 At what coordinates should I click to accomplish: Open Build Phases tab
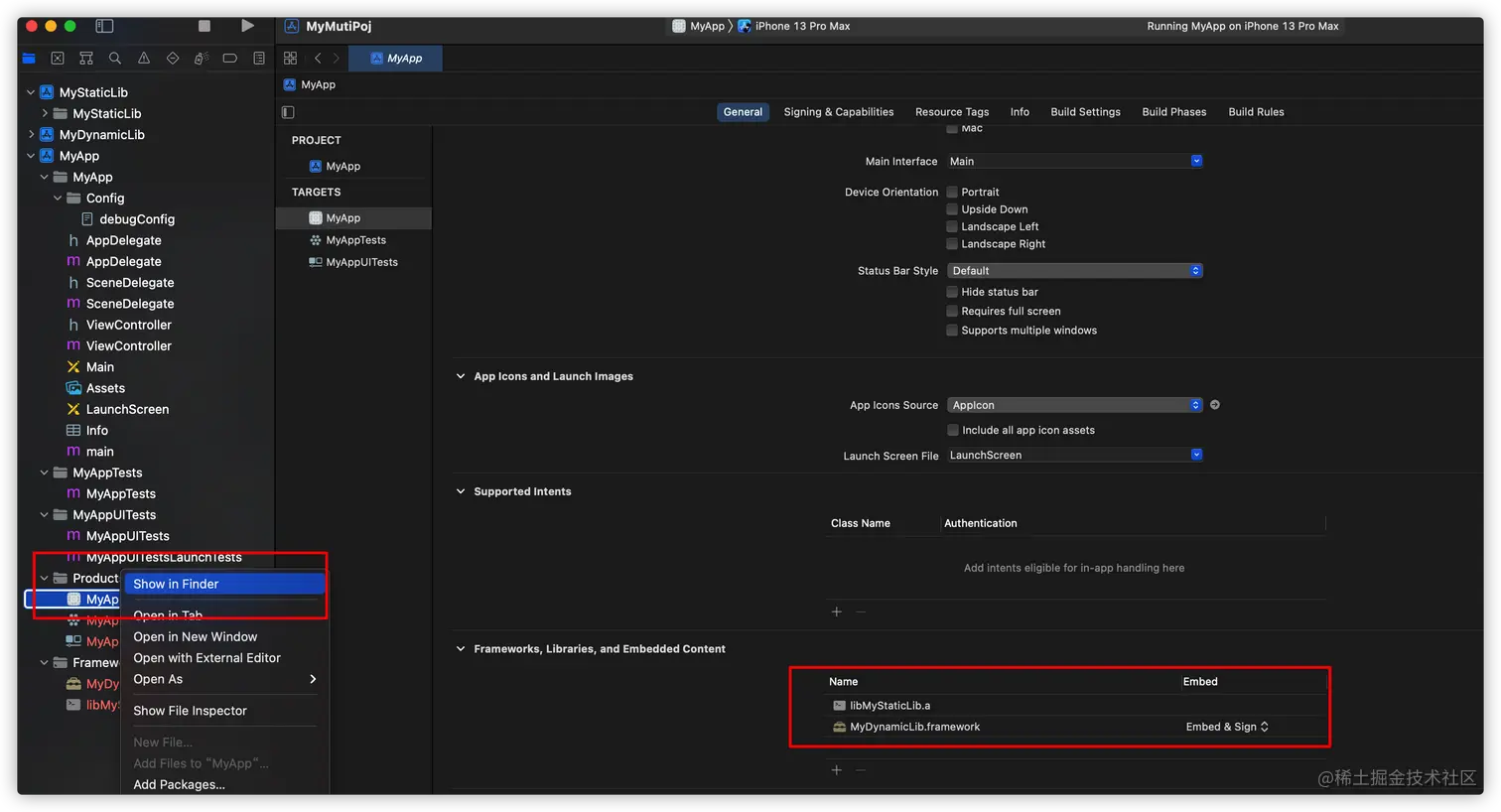pos(1174,112)
